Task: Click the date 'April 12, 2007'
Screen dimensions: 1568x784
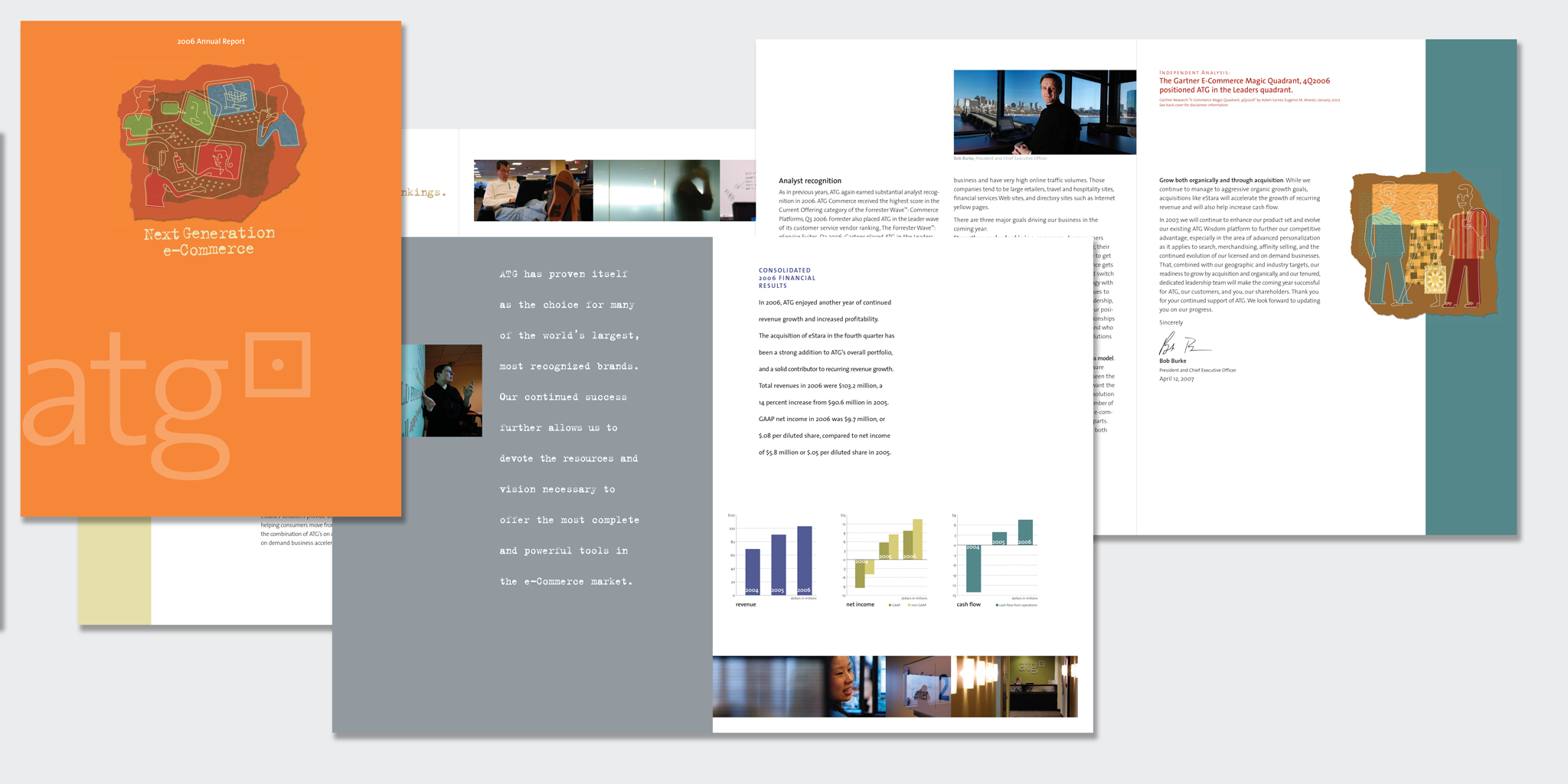Action: pos(1176,379)
